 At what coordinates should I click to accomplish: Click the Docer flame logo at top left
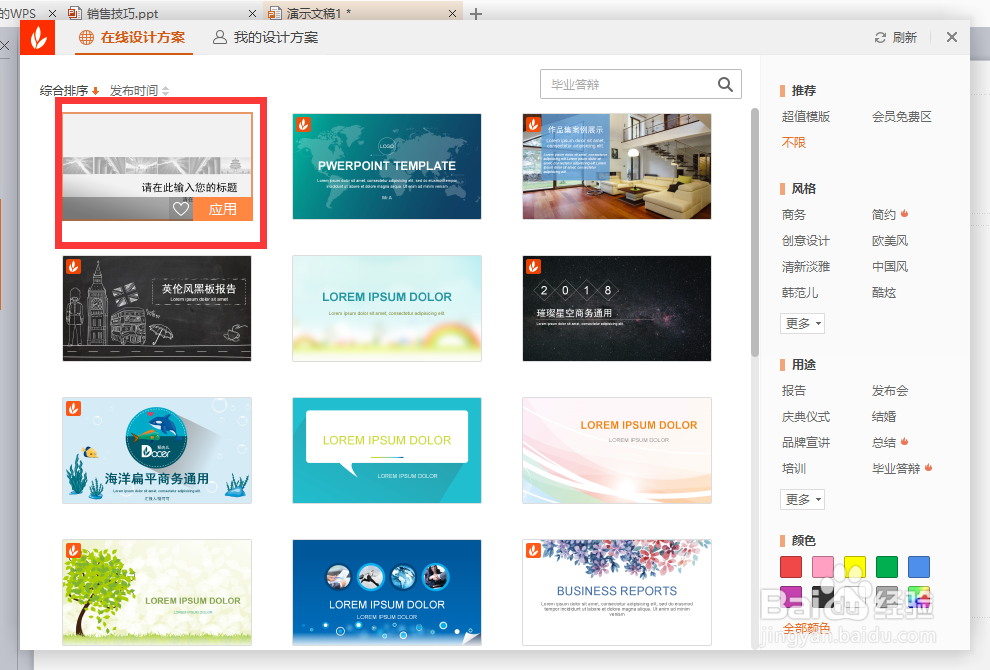point(37,37)
